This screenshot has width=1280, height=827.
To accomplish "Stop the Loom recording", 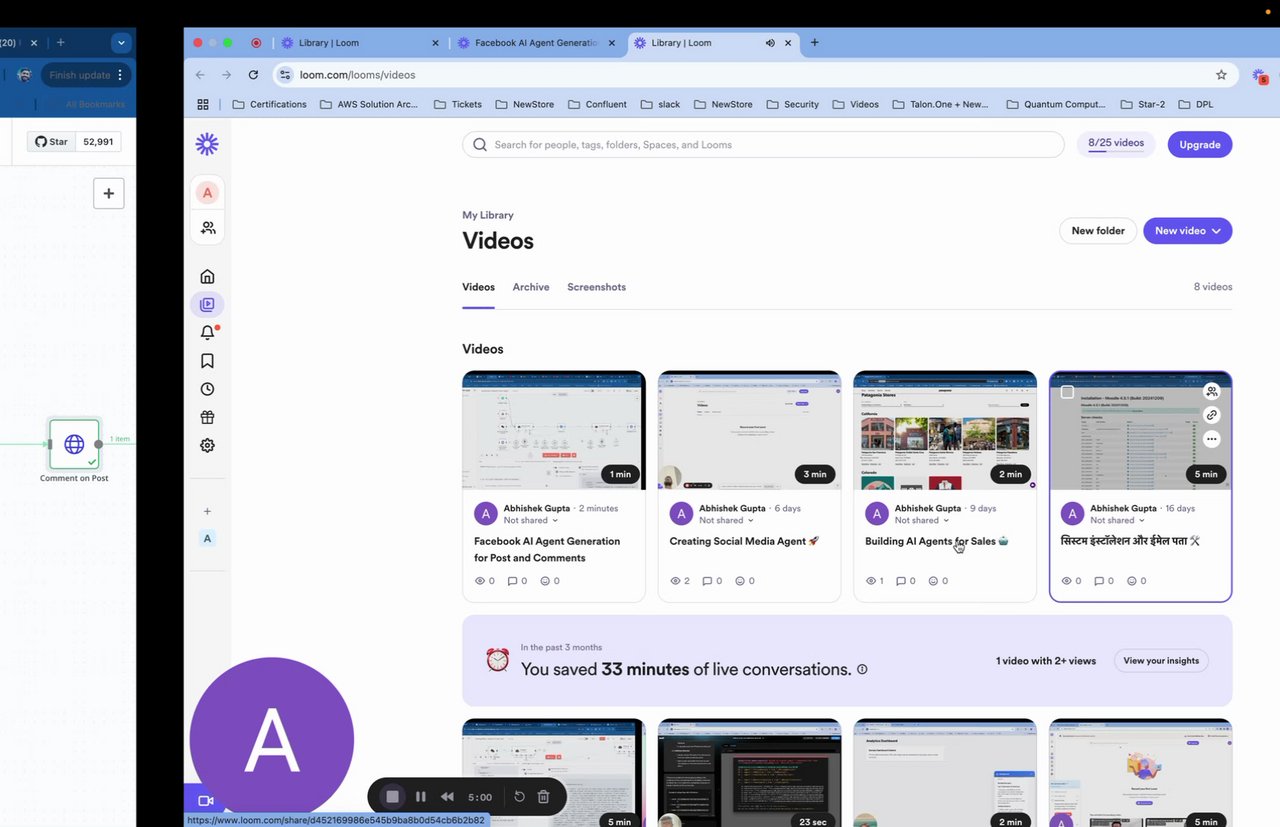I will tap(393, 797).
